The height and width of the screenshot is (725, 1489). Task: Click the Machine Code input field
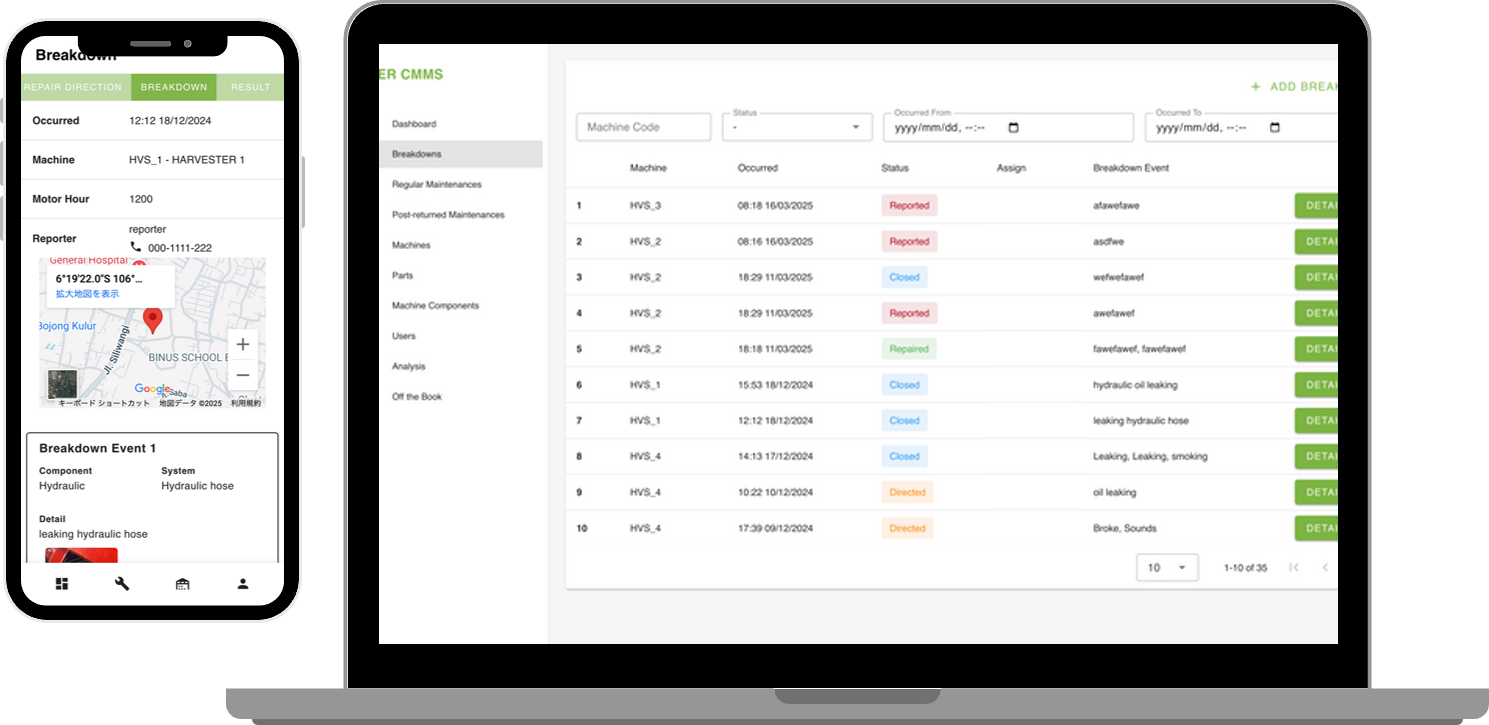643,128
